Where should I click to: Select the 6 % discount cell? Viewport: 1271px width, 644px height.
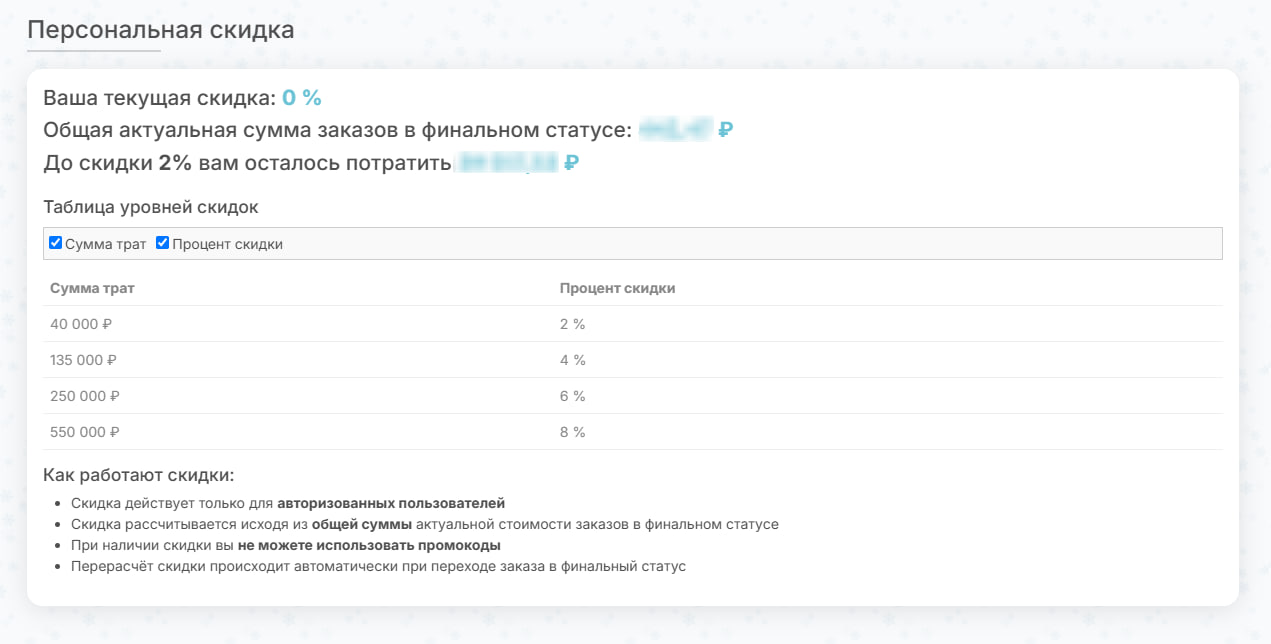tap(572, 396)
